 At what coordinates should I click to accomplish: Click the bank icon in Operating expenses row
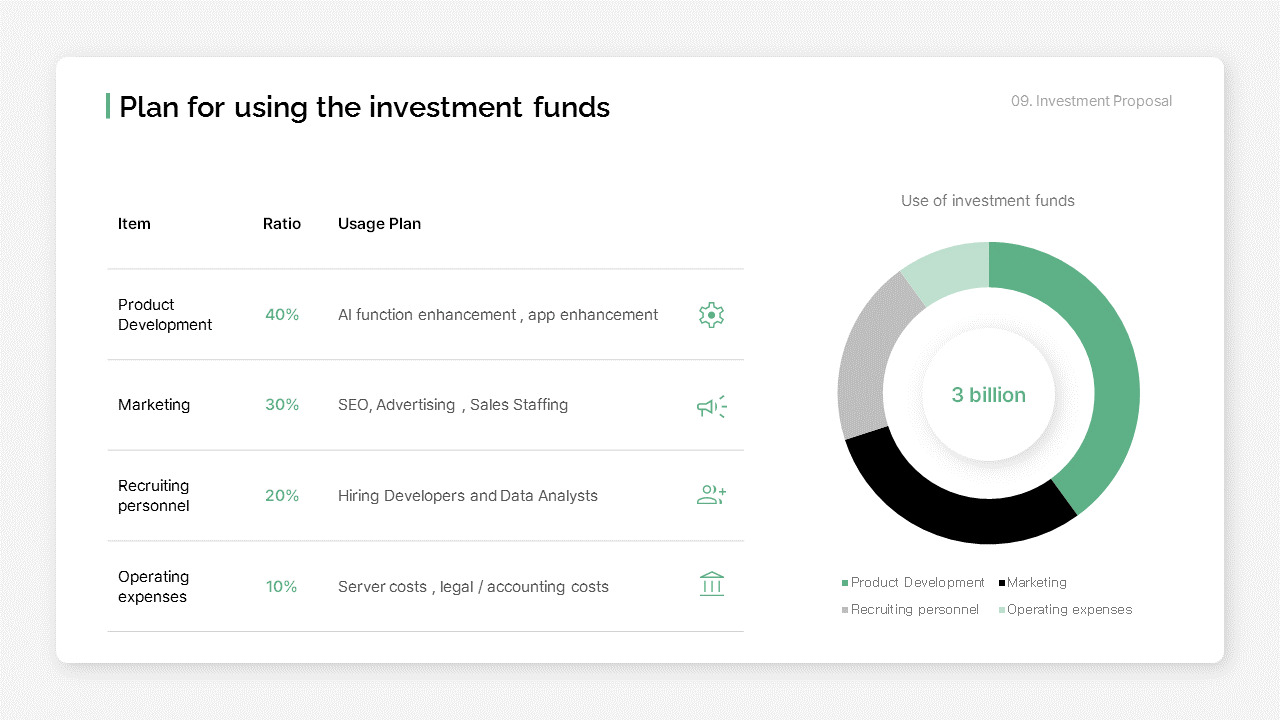[711, 584]
